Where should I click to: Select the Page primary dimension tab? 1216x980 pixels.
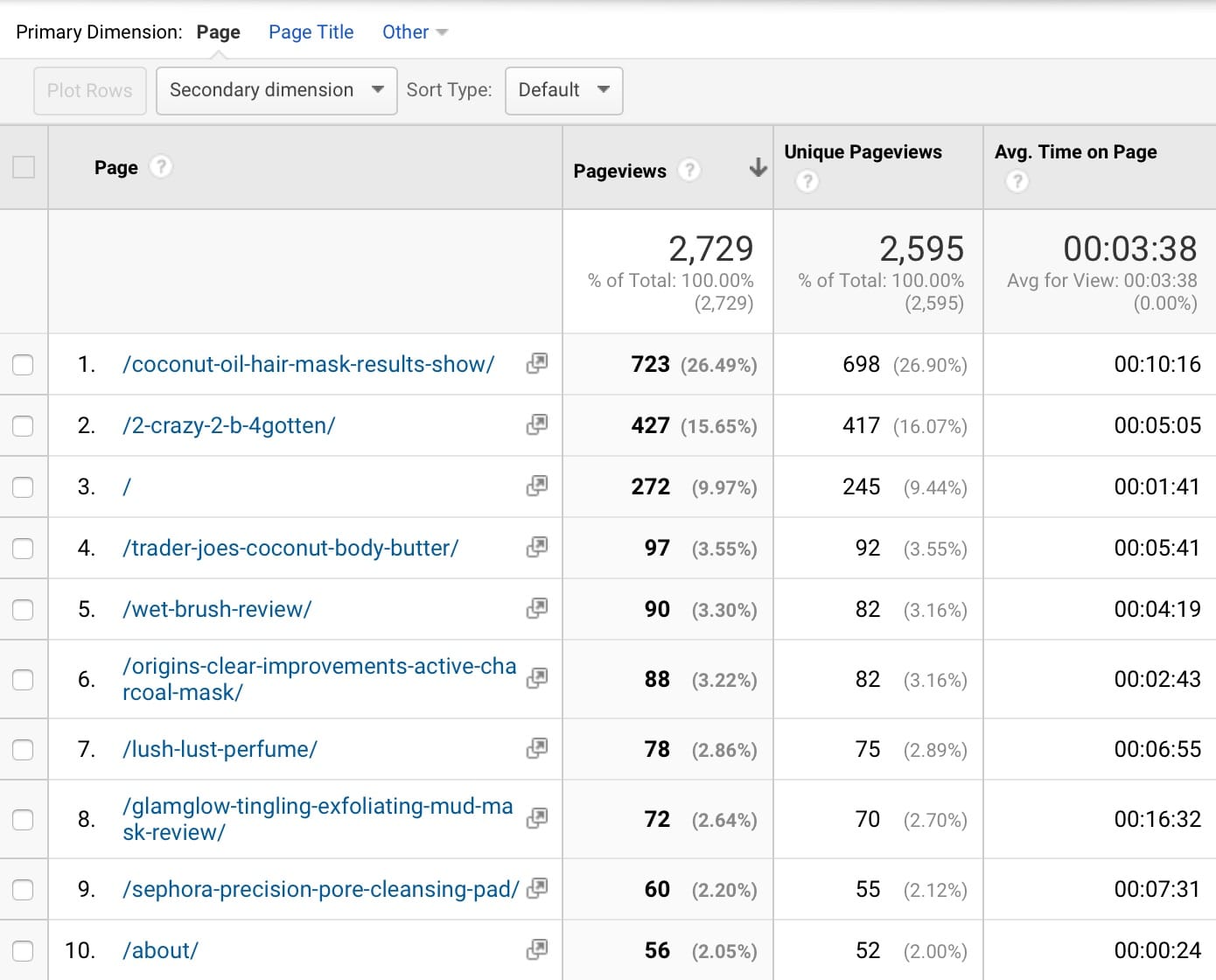coord(218,32)
